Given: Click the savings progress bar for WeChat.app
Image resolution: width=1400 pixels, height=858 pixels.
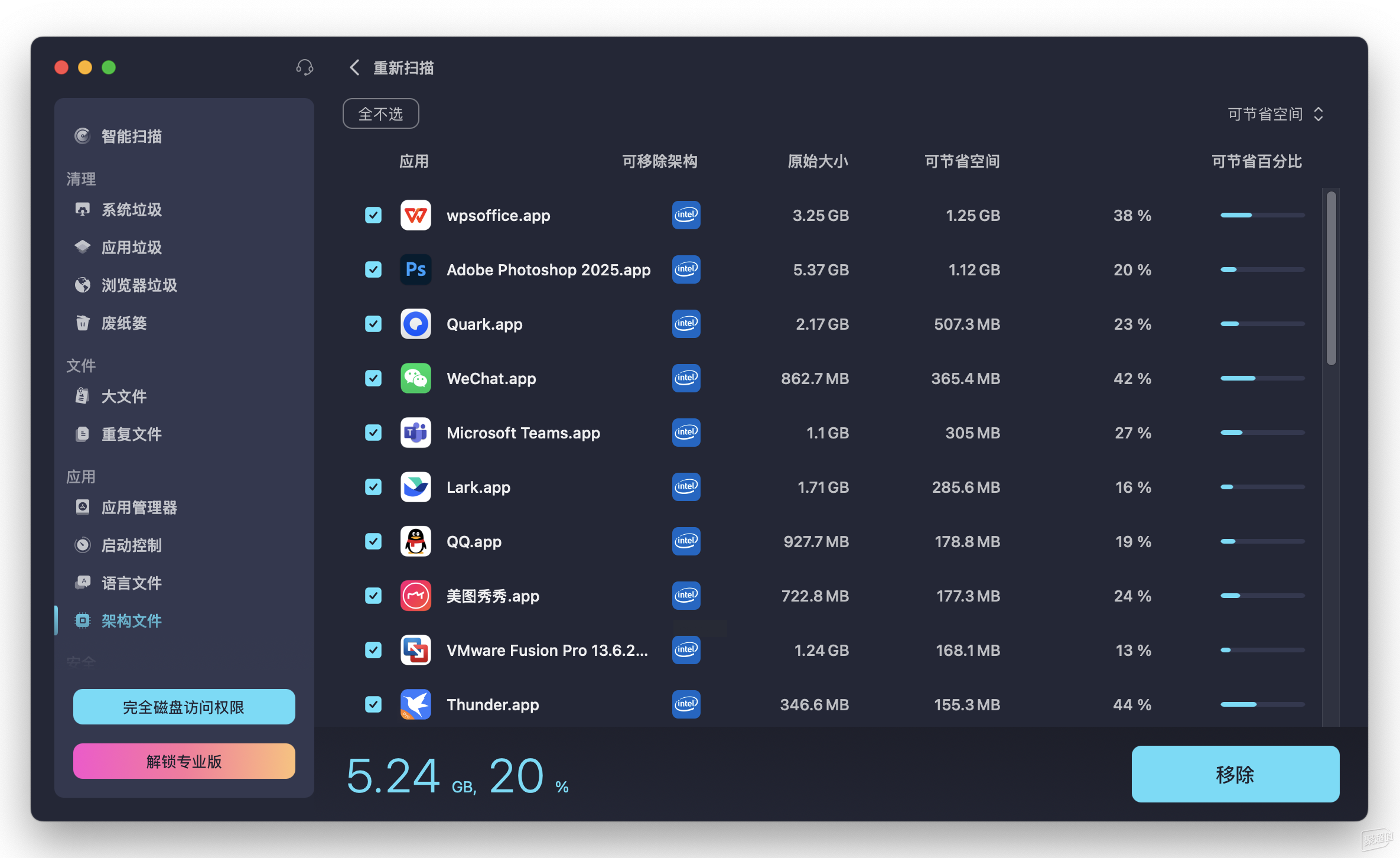Looking at the screenshot, I should [x=1262, y=378].
